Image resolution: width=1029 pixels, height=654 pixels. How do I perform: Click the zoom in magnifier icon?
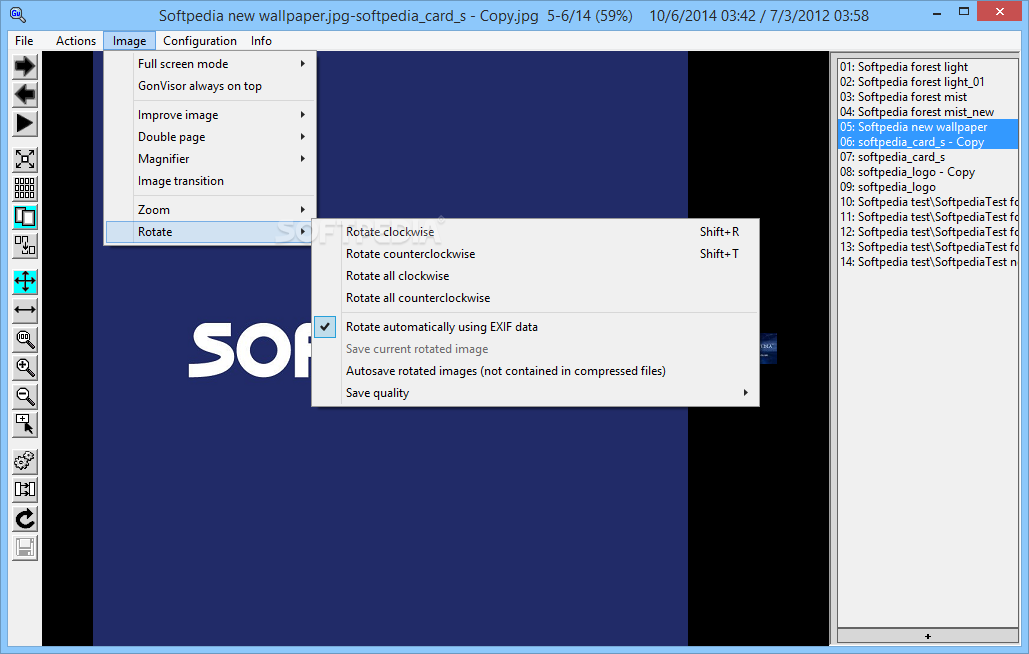25,368
